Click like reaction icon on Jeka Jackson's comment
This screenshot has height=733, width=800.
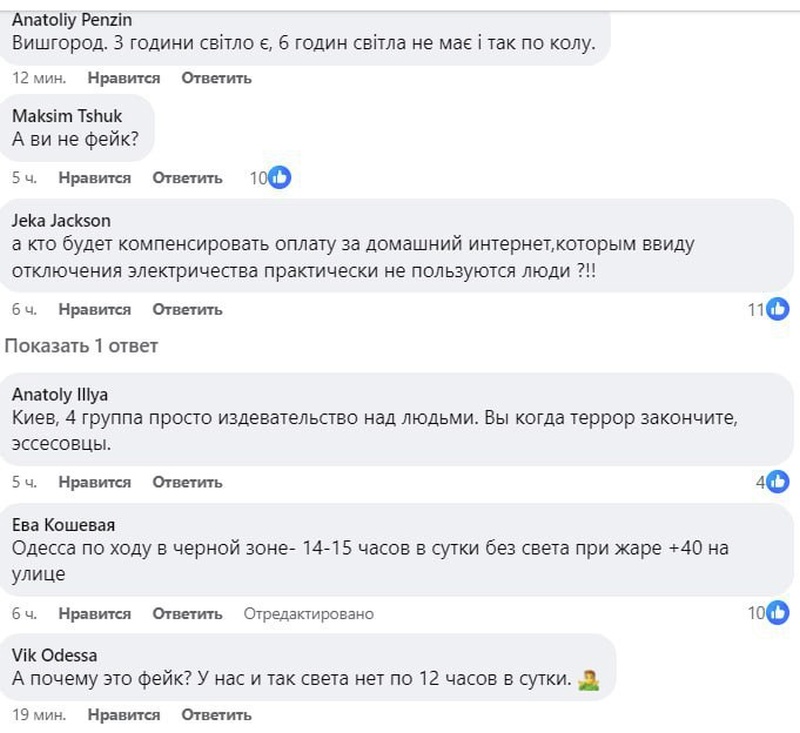[x=778, y=310]
